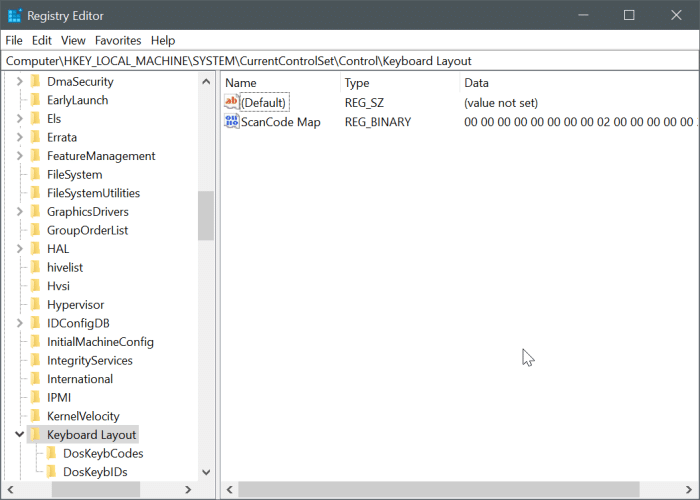Select the International key label
The width and height of the screenshot is (700, 500).
coord(80,379)
